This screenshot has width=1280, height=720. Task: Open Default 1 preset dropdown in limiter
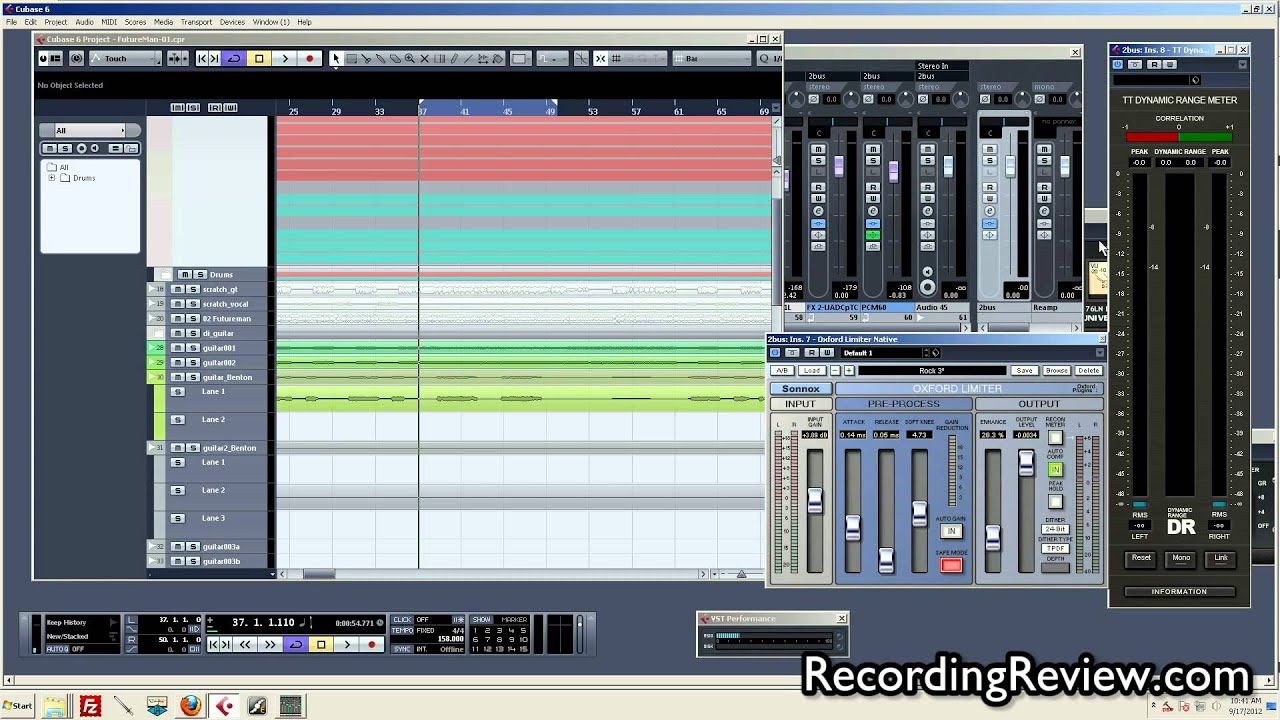coord(884,353)
